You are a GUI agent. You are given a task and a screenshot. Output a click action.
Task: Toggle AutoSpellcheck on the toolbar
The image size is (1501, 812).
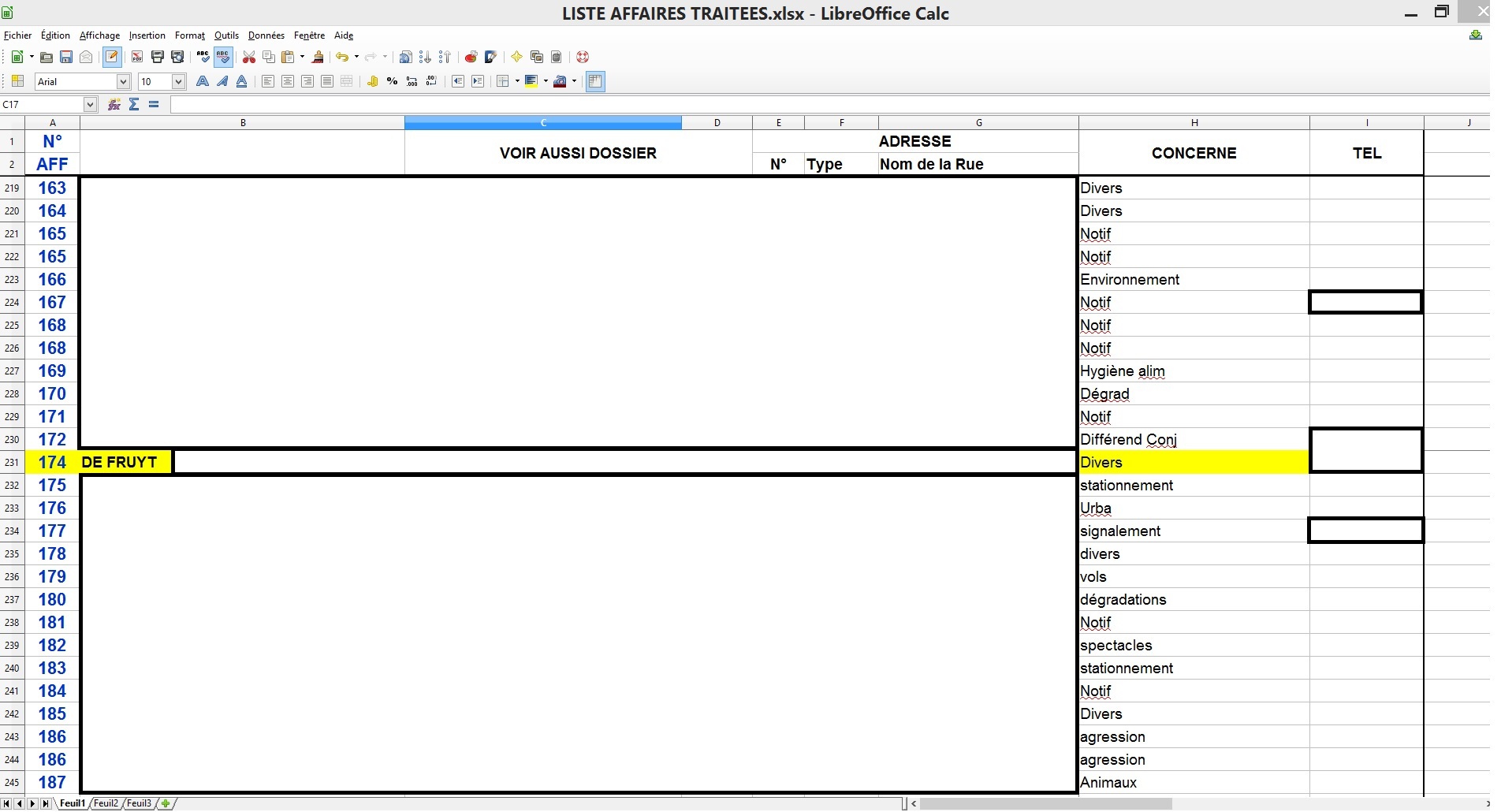[x=223, y=58]
